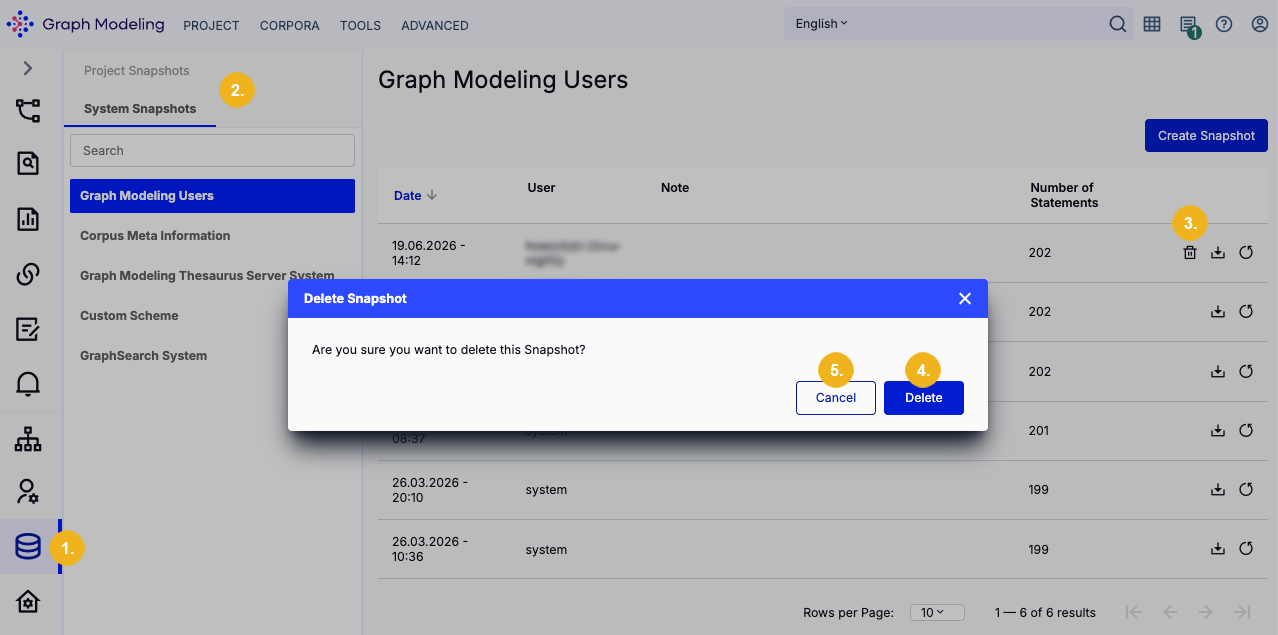Click the Note column header
The height and width of the screenshot is (635, 1278).
(675, 188)
